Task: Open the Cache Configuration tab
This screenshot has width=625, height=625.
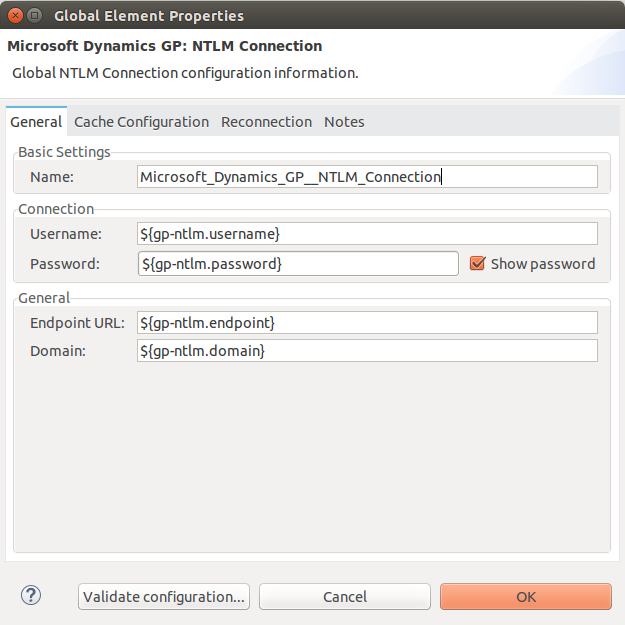Action: coord(142,122)
